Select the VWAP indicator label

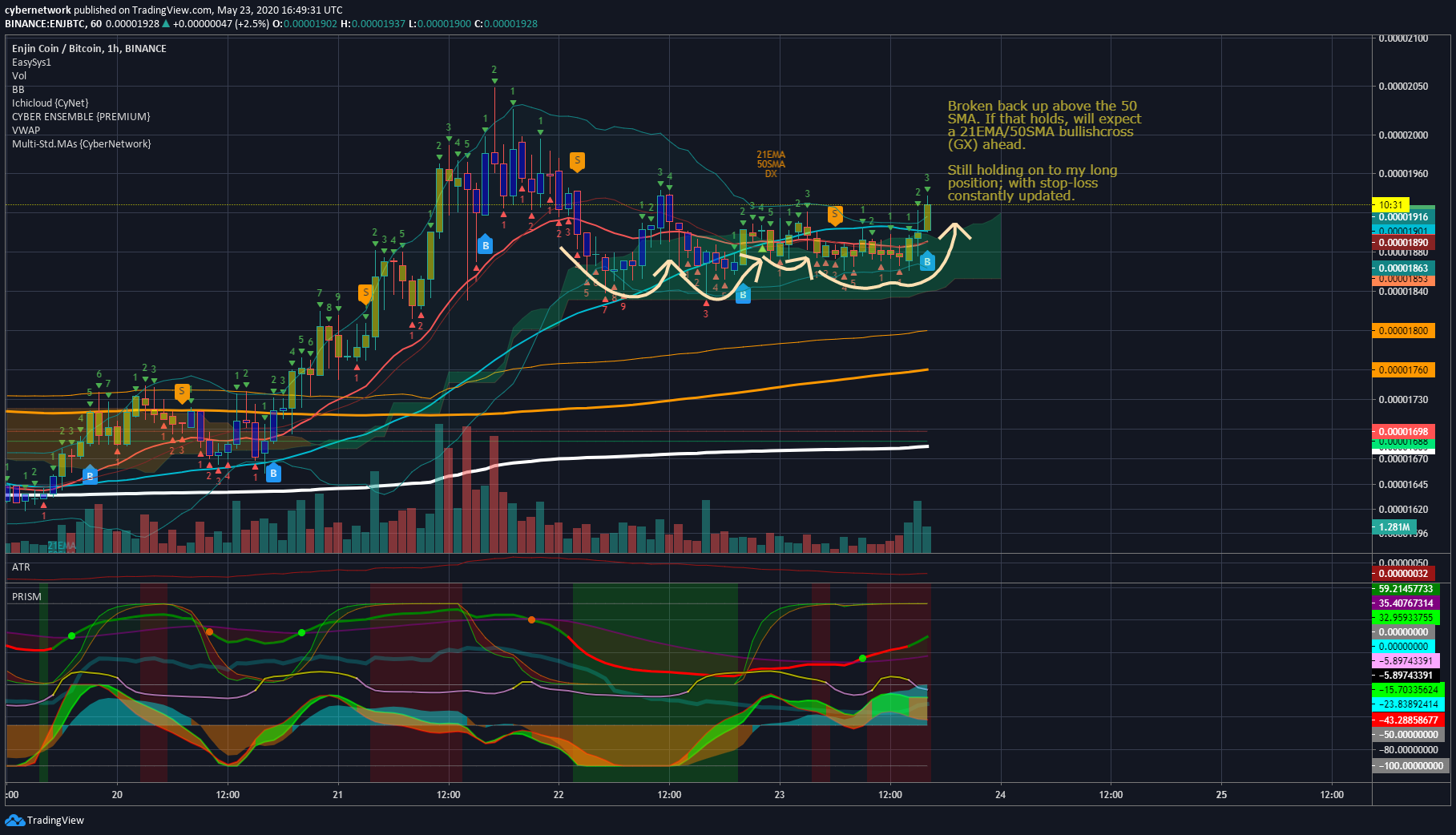coord(26,131)
